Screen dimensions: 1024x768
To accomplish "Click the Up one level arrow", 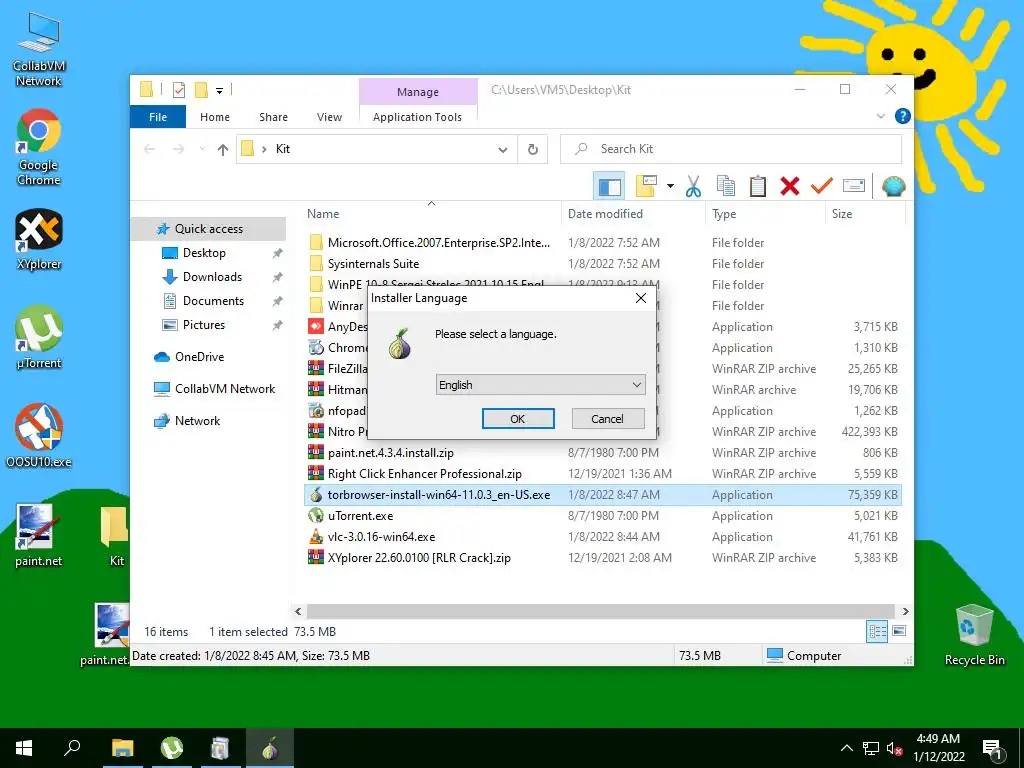I will pos(223,150).
